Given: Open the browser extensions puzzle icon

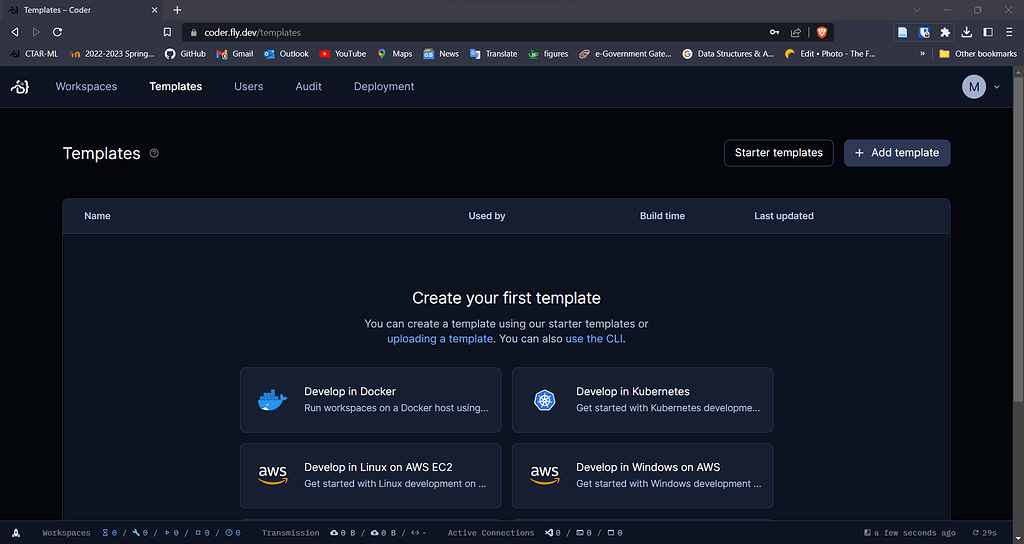Looking at the screenshot, I should (945, 32).
